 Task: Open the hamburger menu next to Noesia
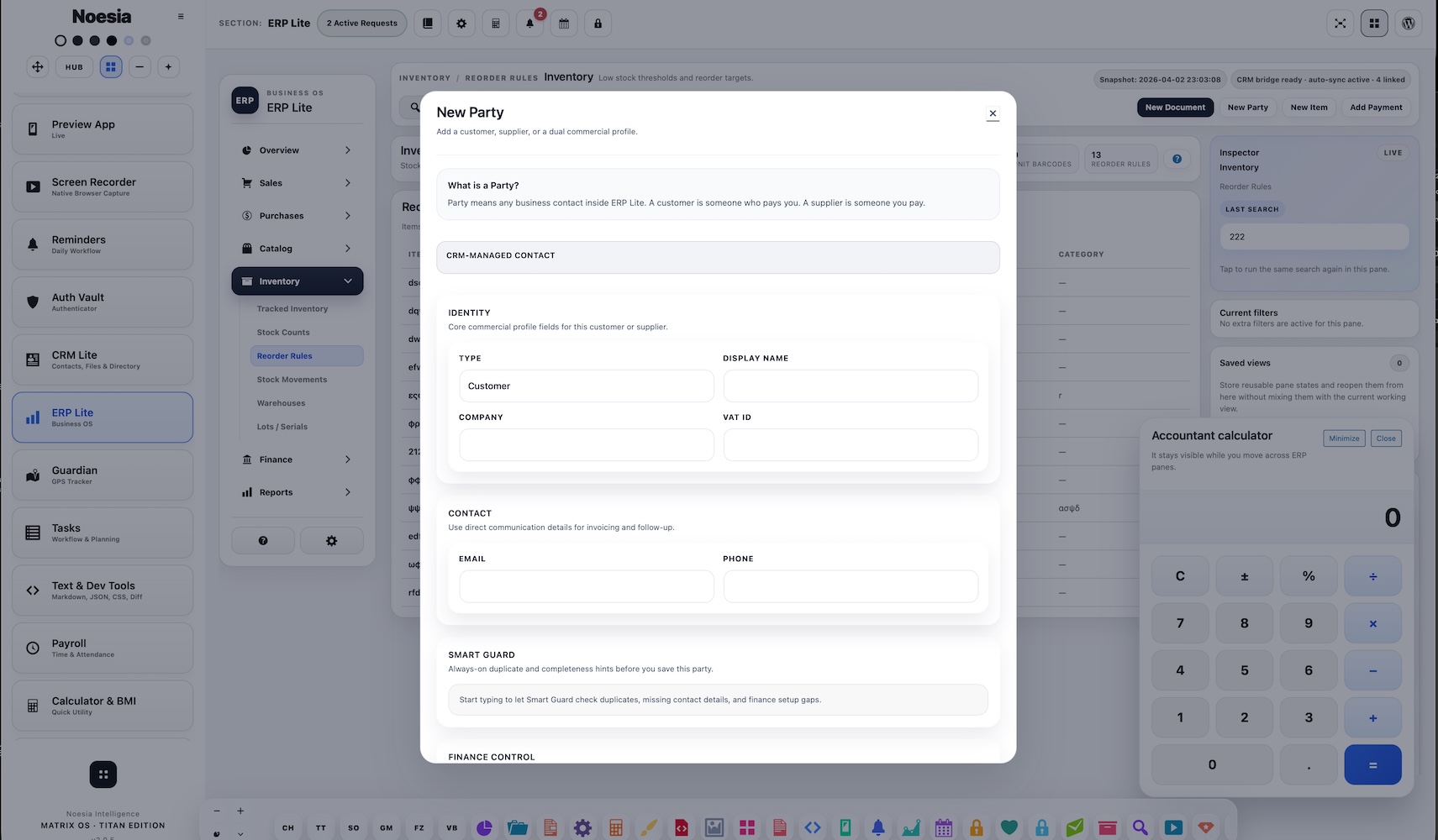point(181,17)
